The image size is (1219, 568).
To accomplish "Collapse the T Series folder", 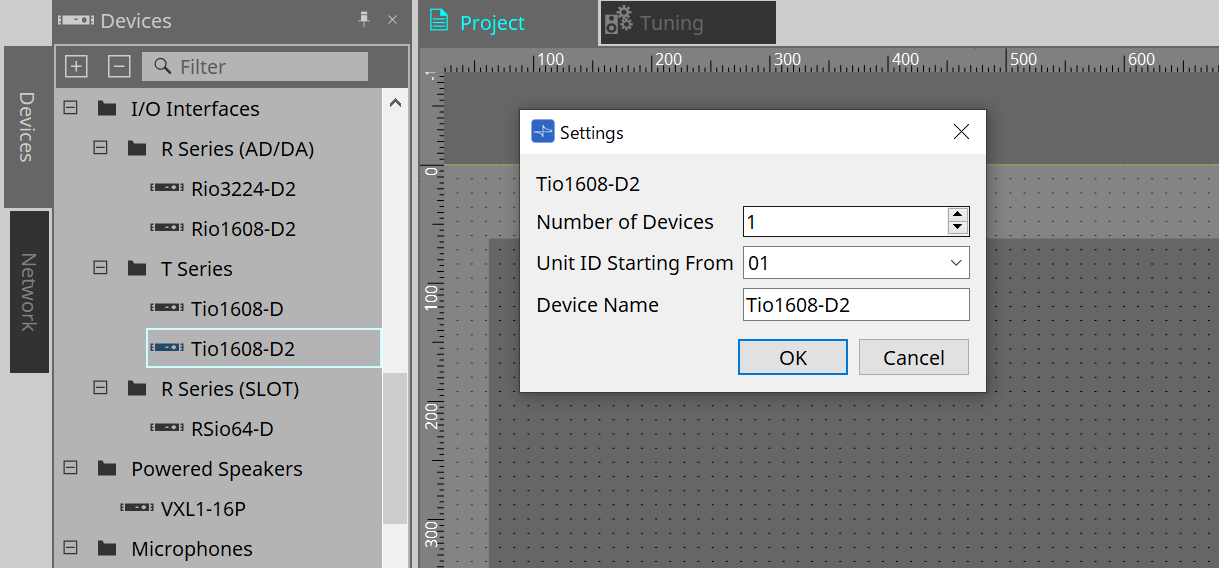I will [x=100, y=268].
